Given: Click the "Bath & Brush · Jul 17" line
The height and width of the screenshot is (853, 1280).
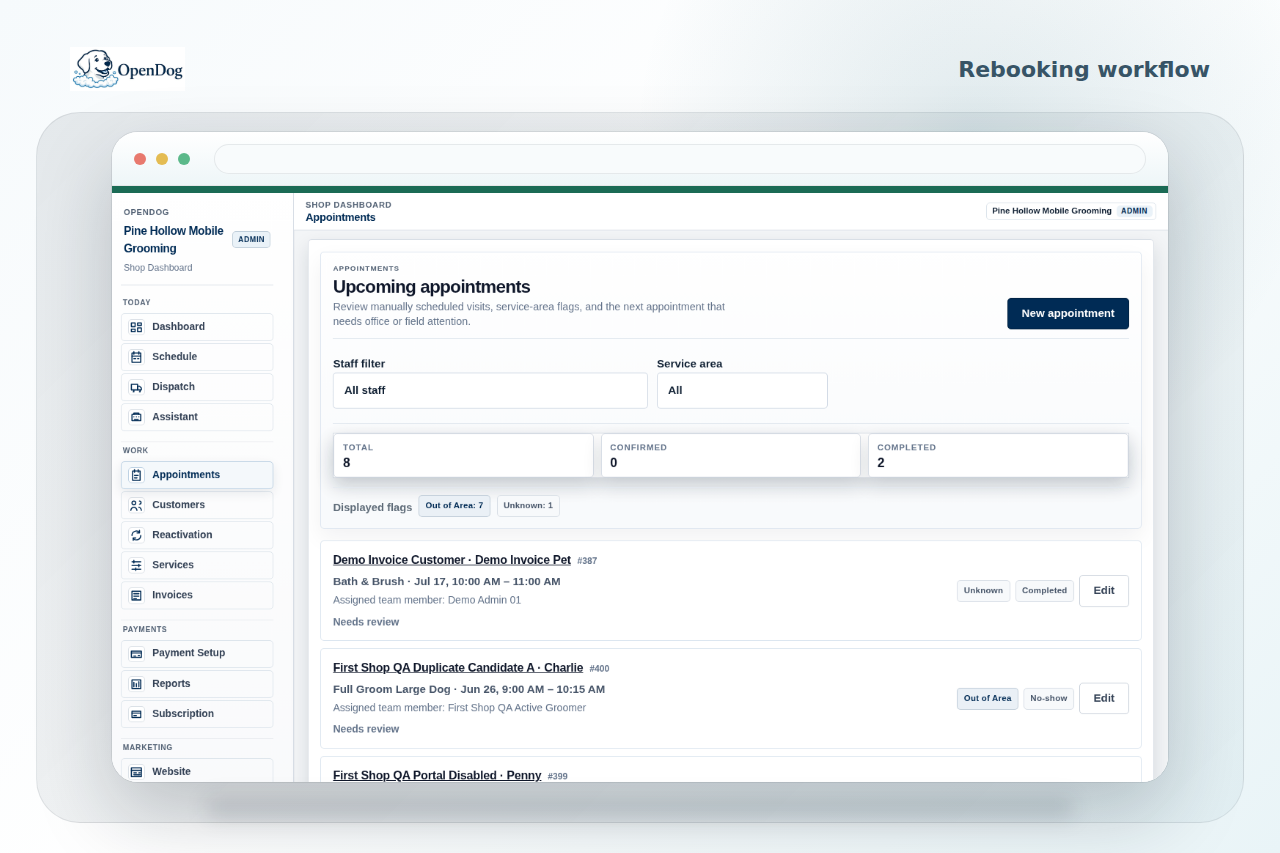Looking at the screenshot, I should [446, 581].
